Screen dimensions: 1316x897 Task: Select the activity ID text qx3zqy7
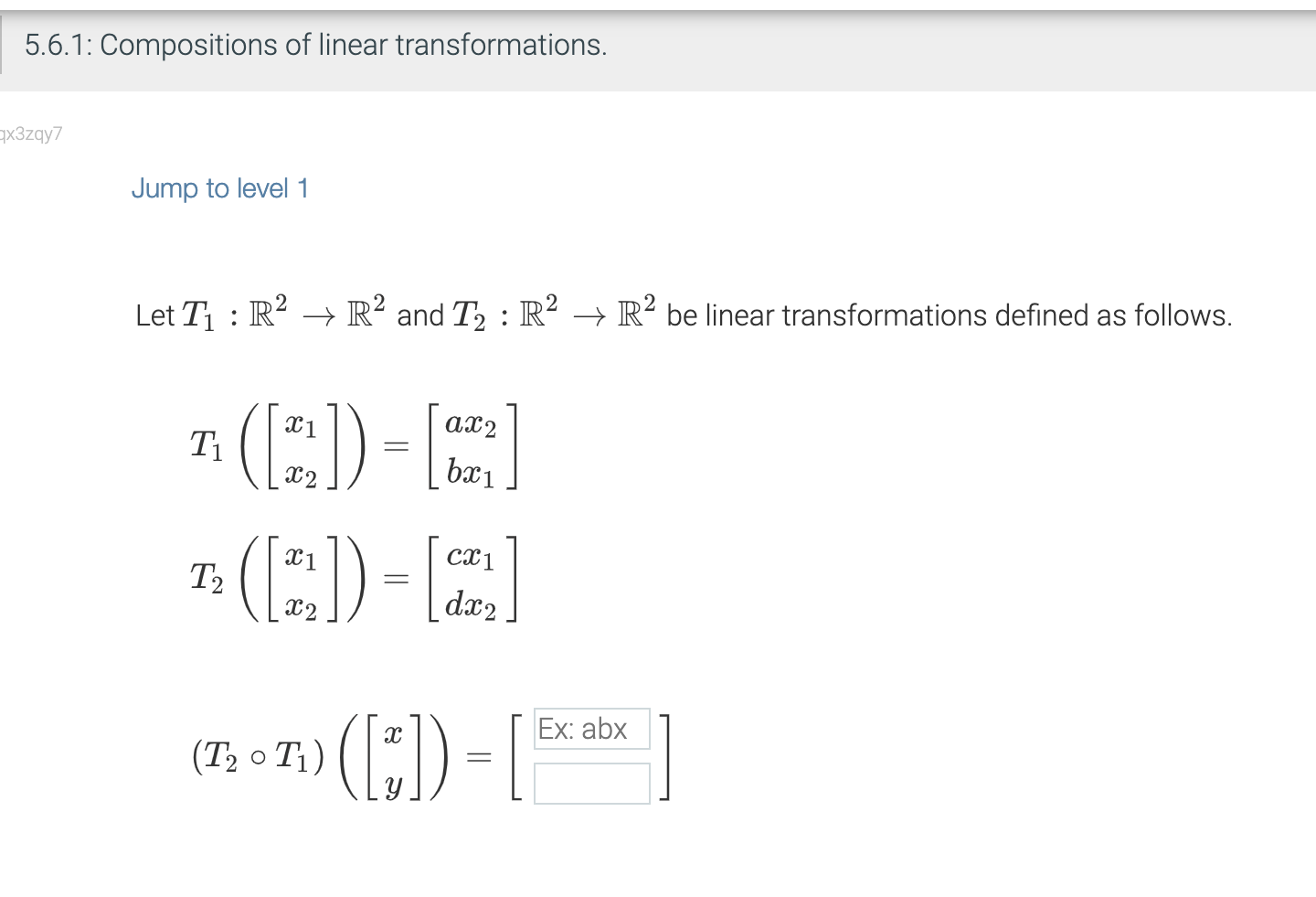pos(30,133)
